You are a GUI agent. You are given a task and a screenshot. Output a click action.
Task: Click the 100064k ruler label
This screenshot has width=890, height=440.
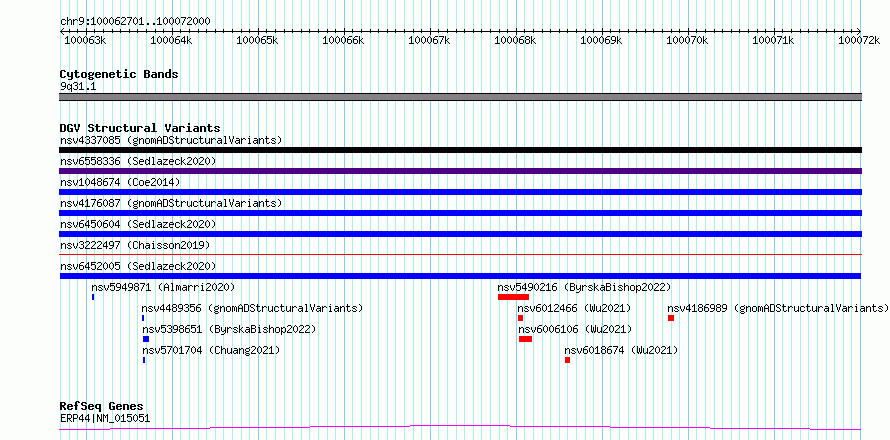coord(171,40)
